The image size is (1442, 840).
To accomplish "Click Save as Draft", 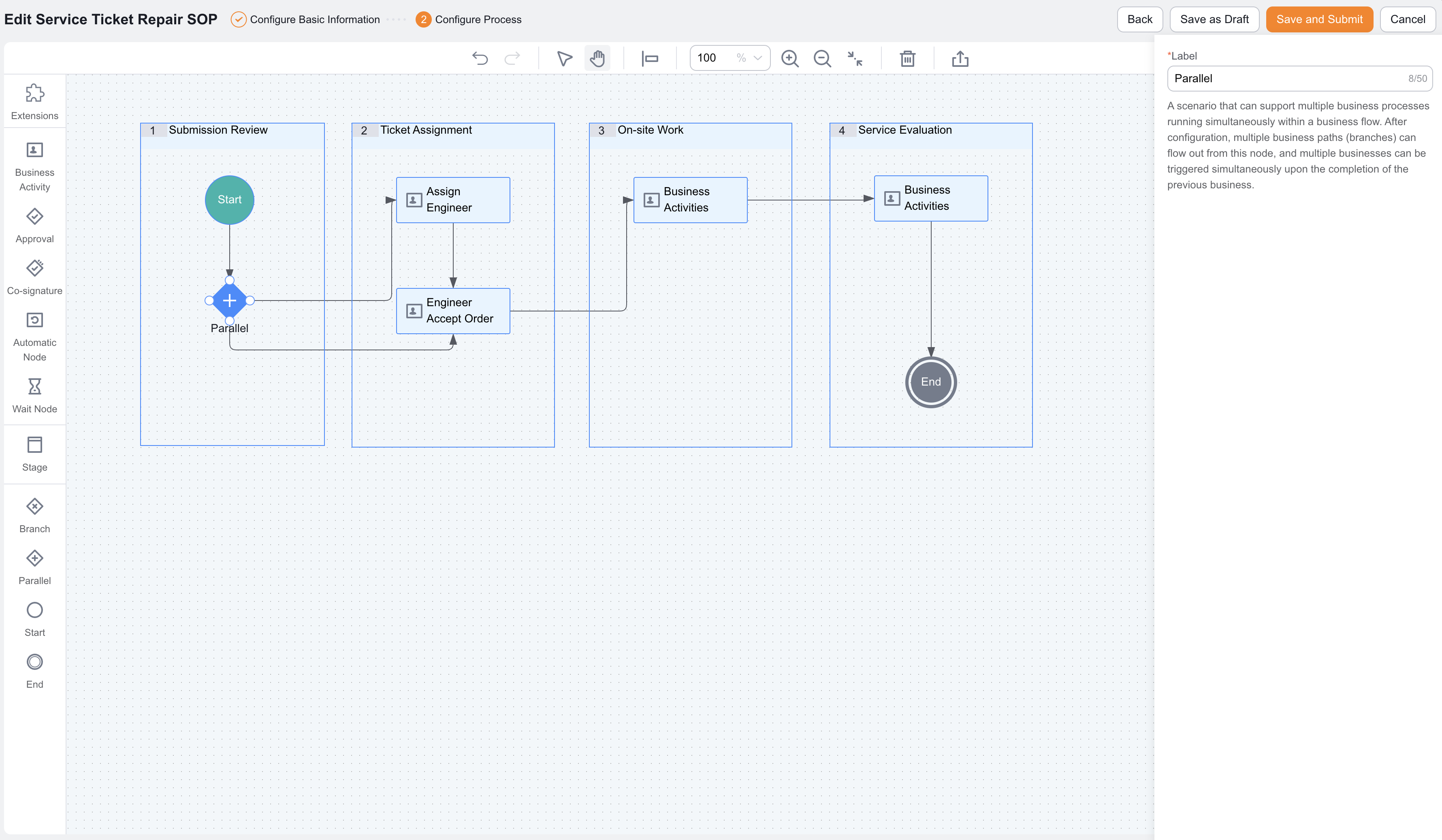I will 1214,19.
